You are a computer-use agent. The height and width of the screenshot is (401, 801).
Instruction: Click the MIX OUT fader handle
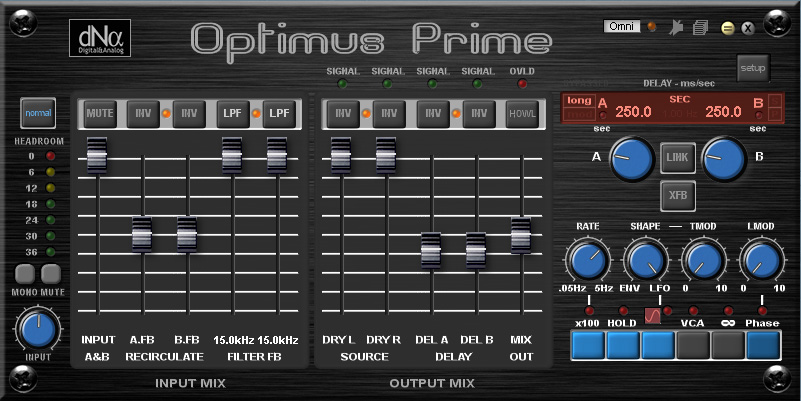pos(521,235)
